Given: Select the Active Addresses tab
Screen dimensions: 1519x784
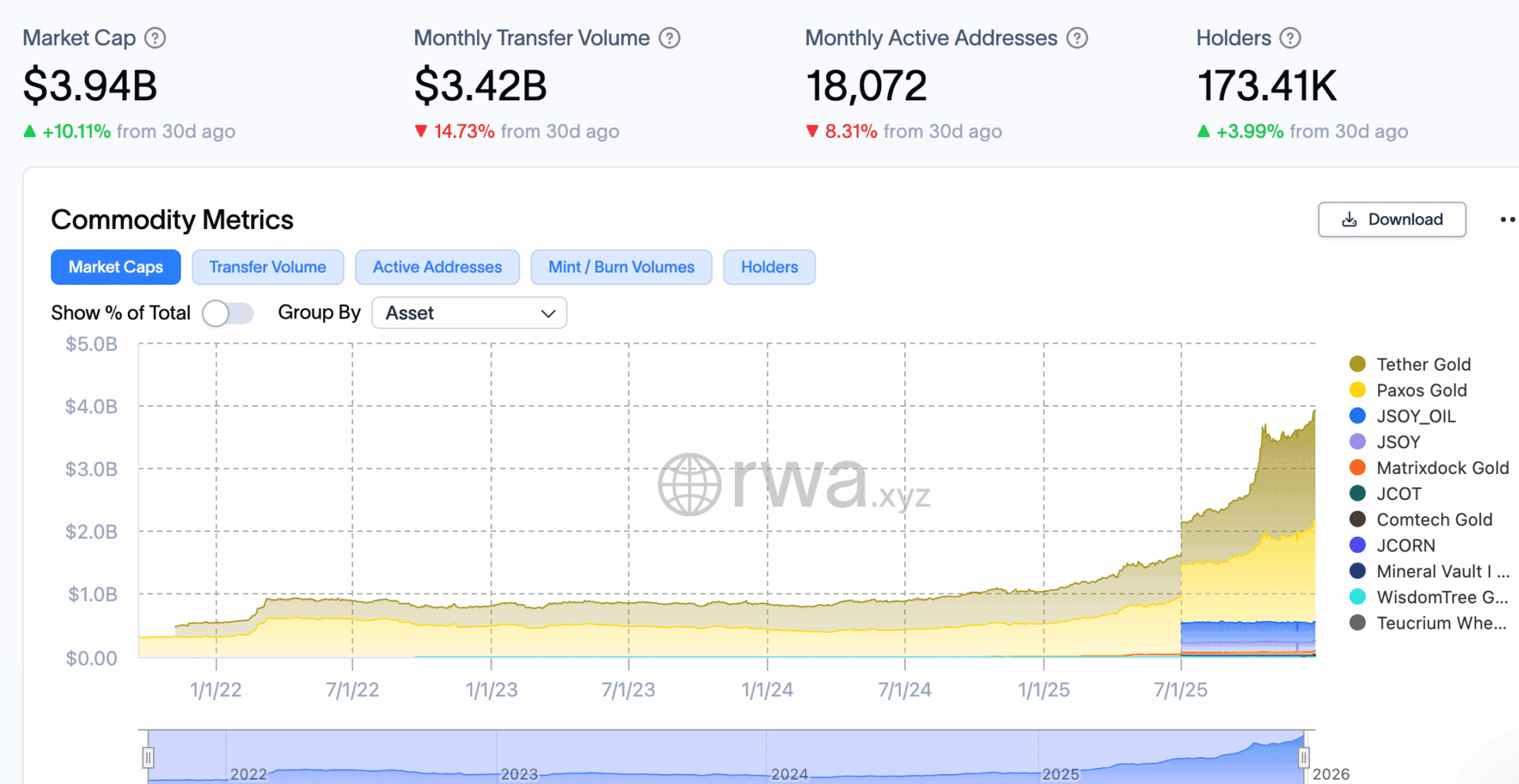Looking at the screenshot, I should (437, 267).
